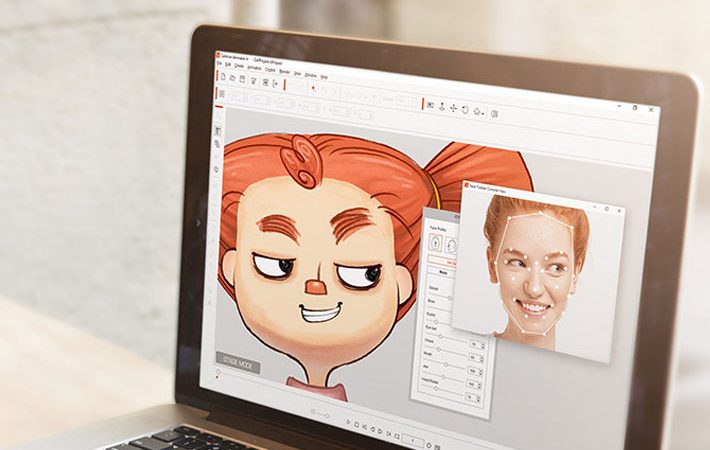The height and width of the screenshot is (450, 710).
Task: Click the home view icon
Action: pos(477,111)
